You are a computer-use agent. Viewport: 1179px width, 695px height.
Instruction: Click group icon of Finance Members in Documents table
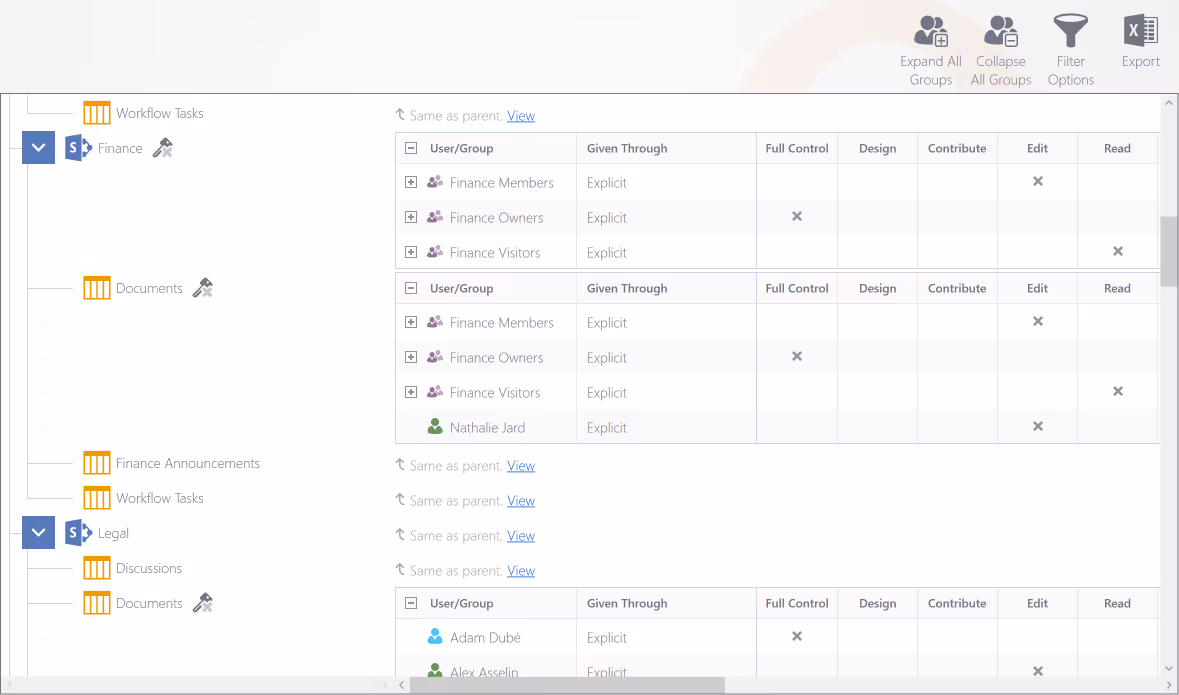tap(435, 322)
